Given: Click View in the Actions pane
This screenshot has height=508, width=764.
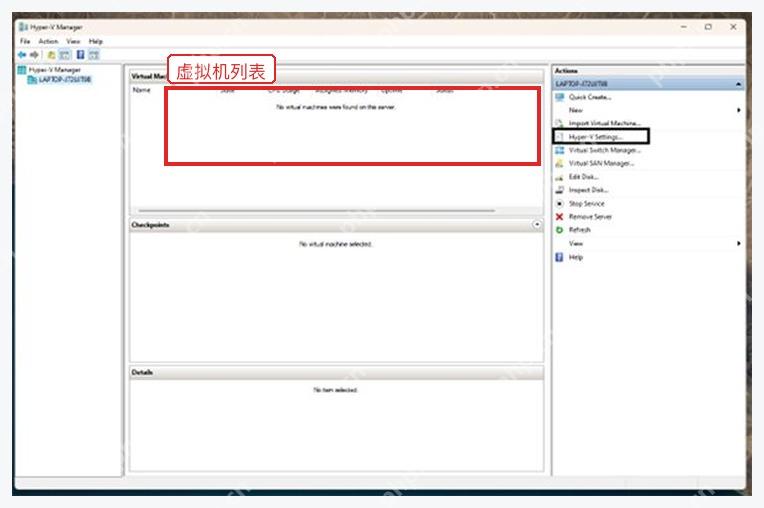Looking at the screenshot, I should click(x=575, y=244).
